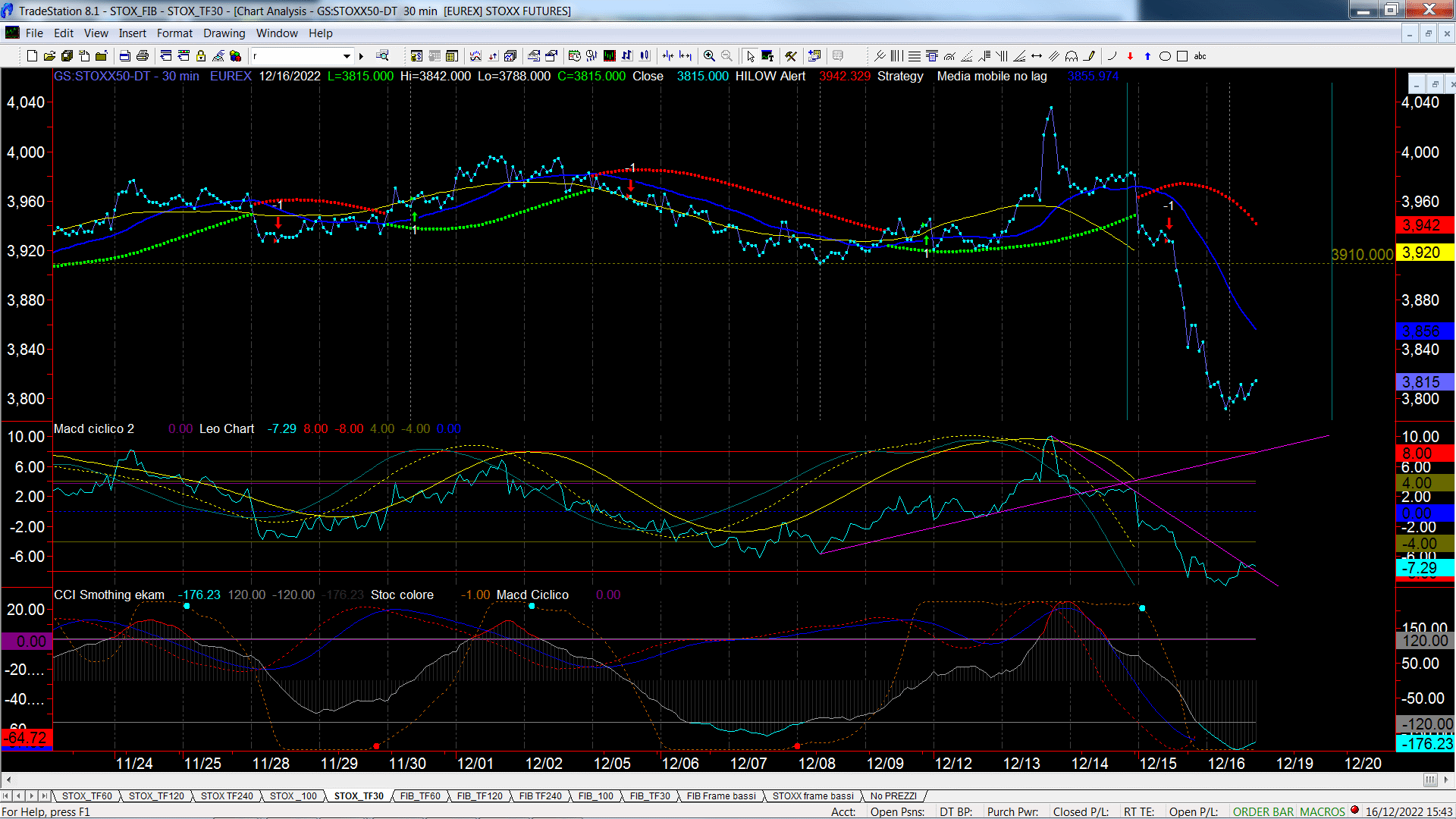Select the Arc curve drawing tool
This screenshot has width=1456, height=819.
coord(1112,56)
